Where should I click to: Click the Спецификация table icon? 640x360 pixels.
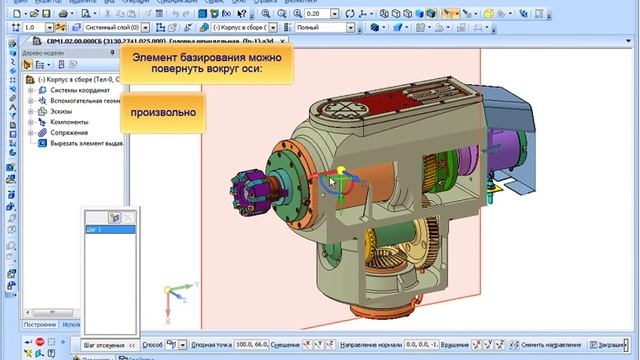click(x=159, y=13)
